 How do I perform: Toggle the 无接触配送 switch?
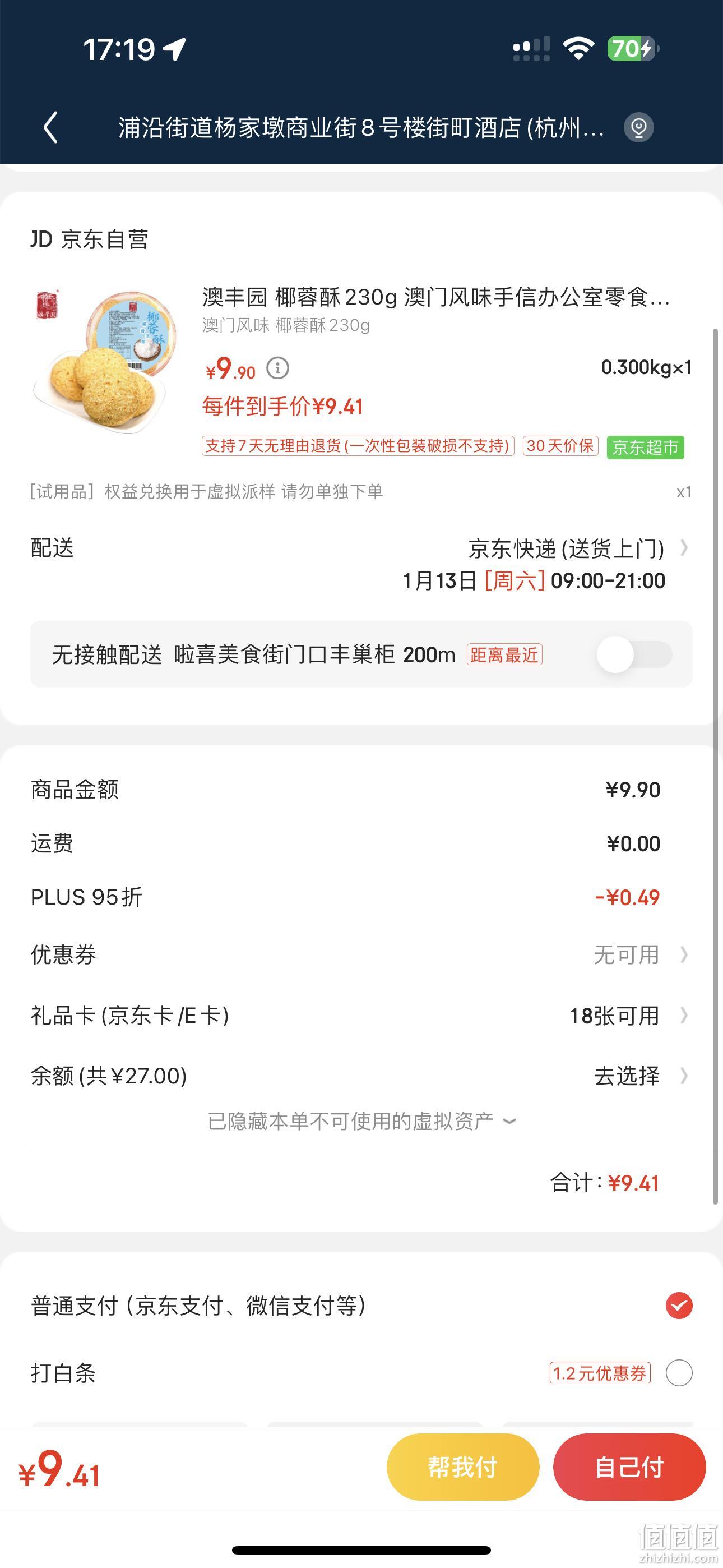(634, 654)
